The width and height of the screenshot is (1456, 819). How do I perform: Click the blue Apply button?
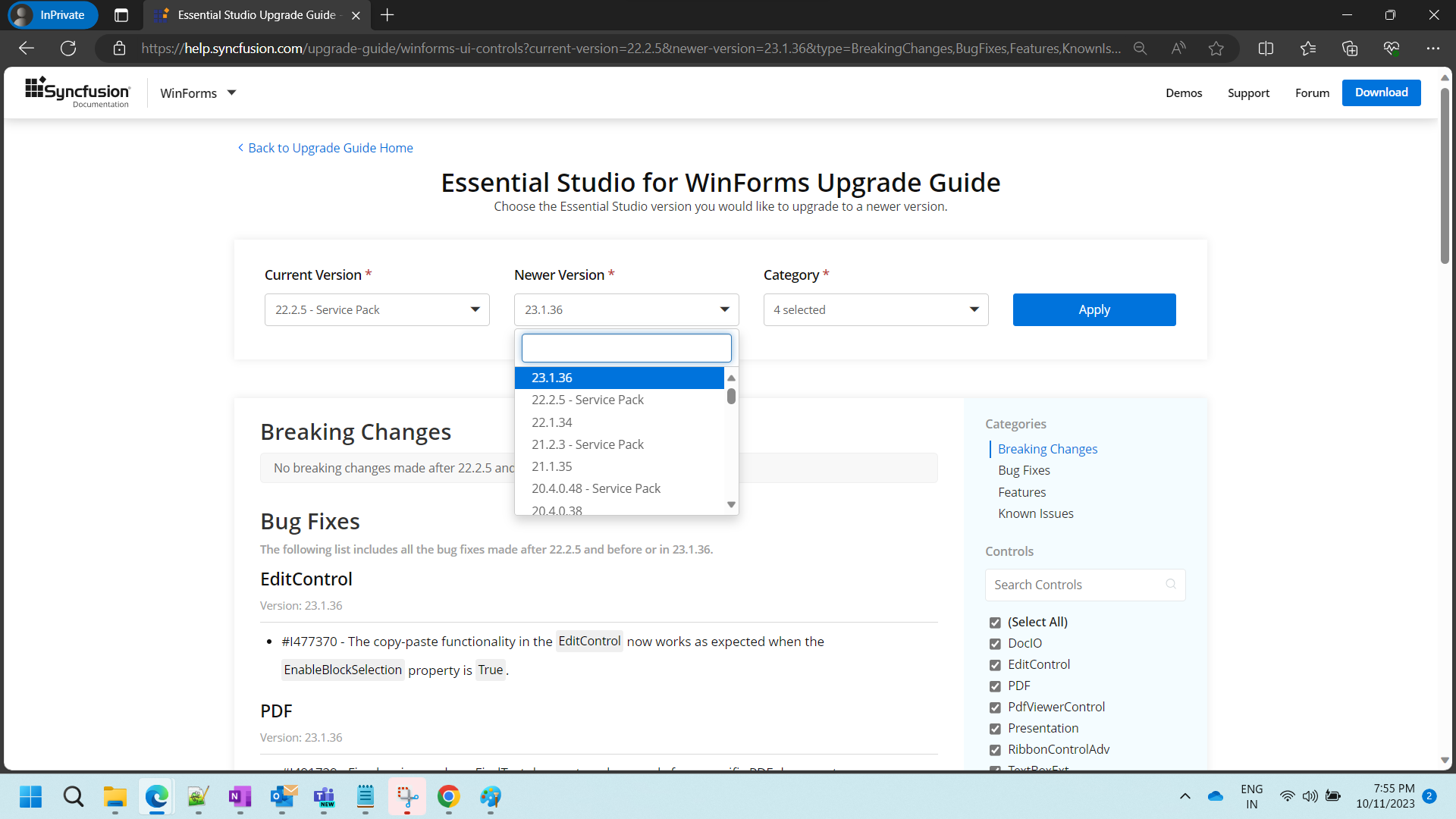coord(1094,309)
